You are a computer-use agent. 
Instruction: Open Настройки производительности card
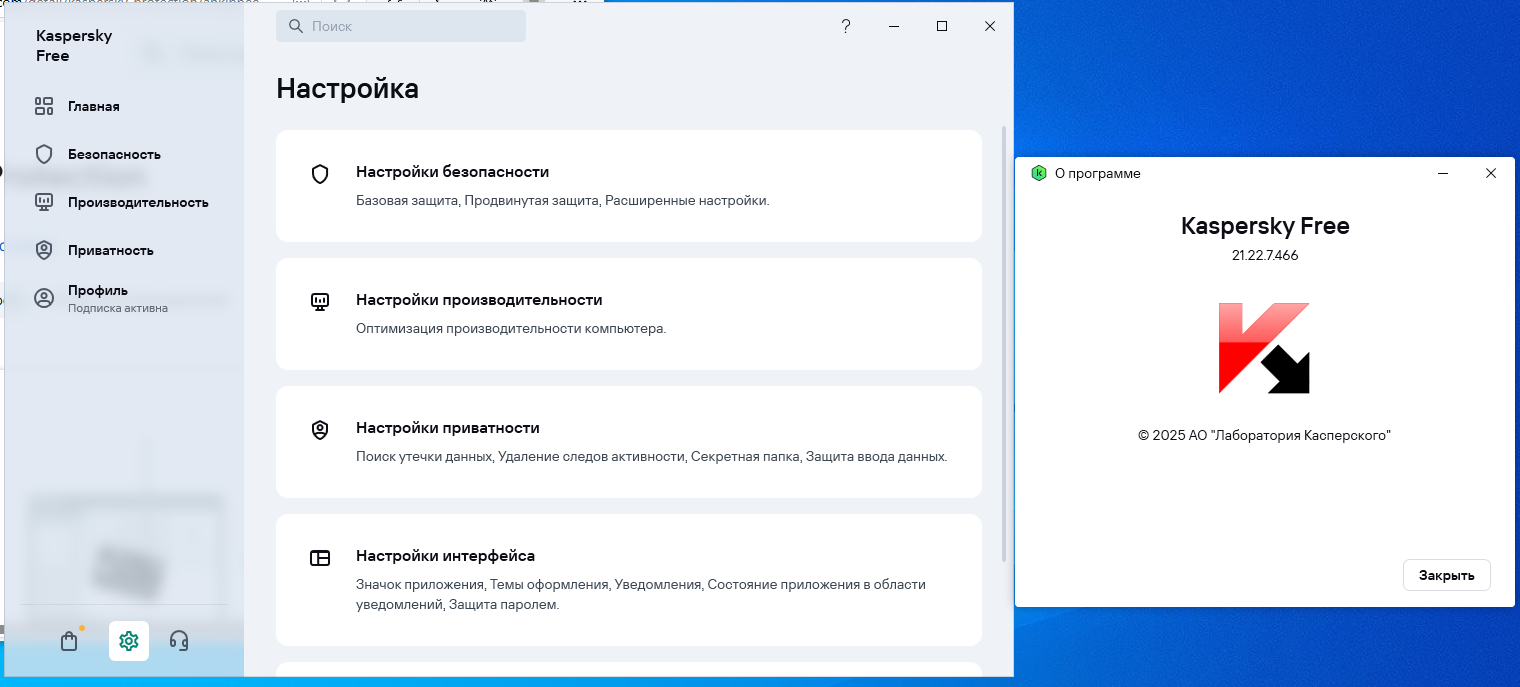pyautogui.click(x=629, y=314)
